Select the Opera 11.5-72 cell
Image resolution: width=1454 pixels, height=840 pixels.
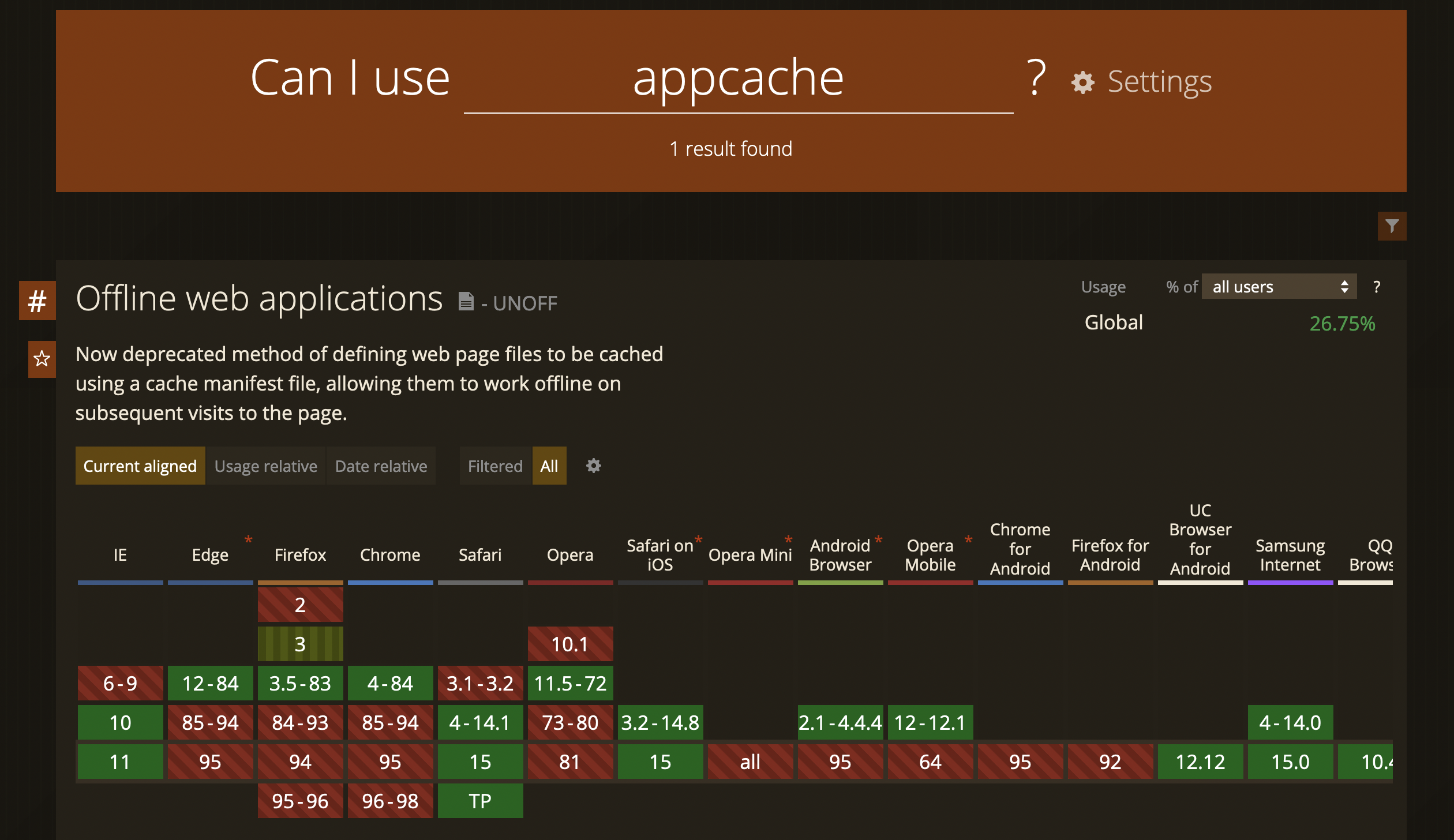(571, 683)
